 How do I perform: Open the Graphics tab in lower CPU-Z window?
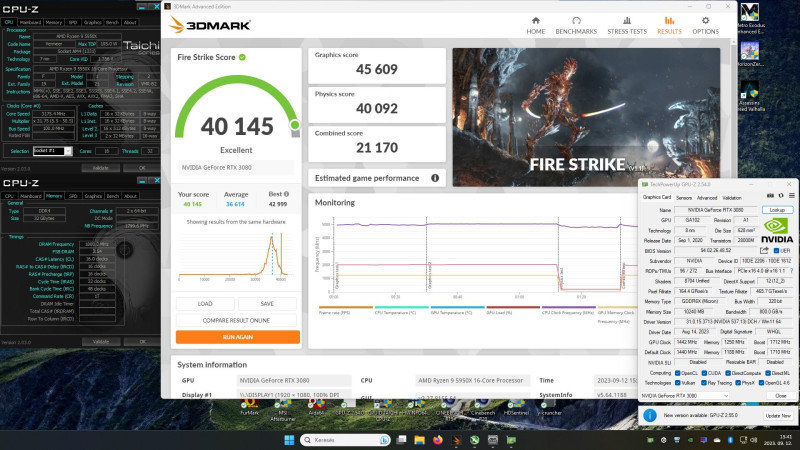pyautogui.click(x=93, y=196)
